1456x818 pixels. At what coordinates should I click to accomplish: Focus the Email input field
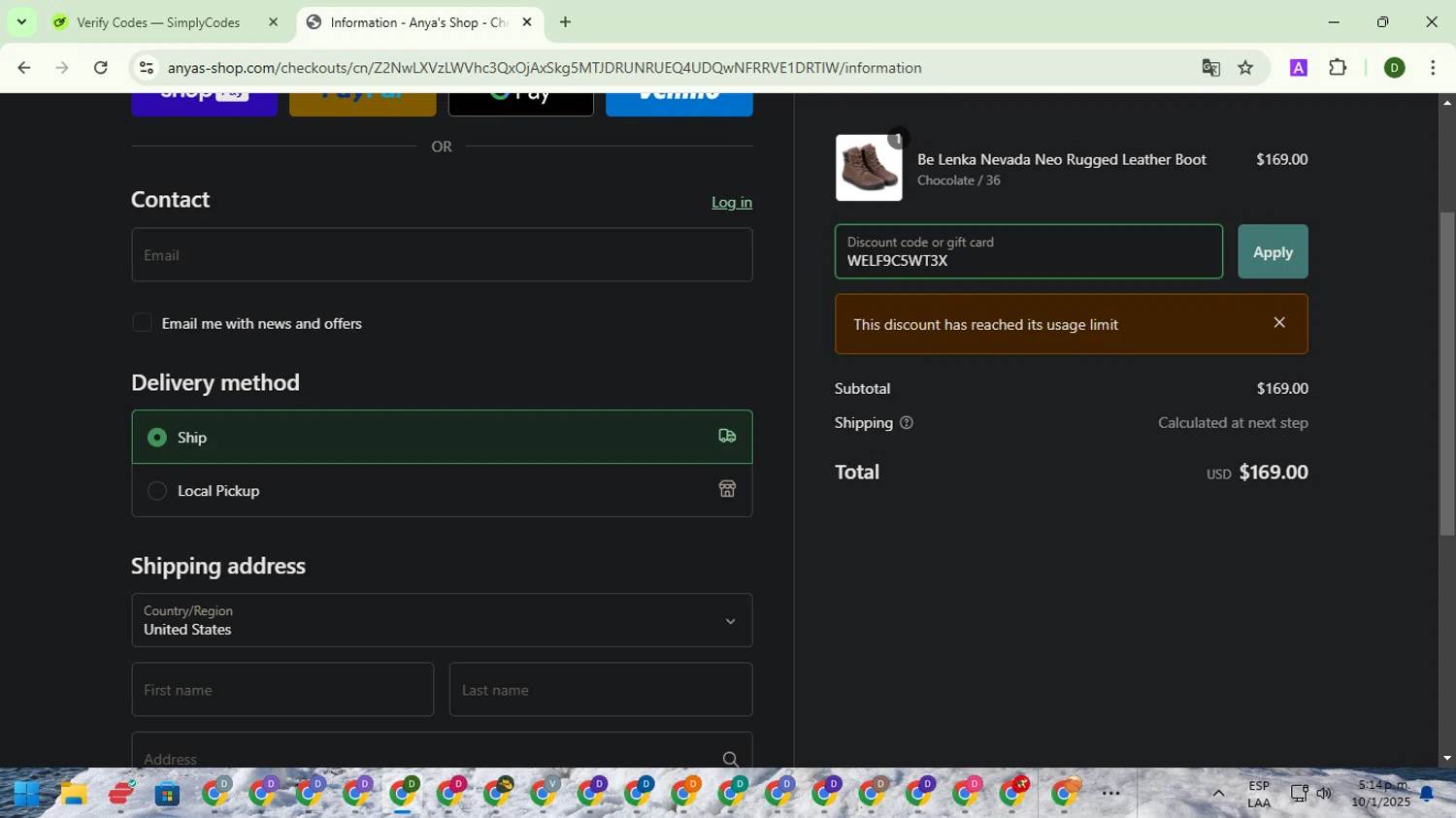click(442, 255)
